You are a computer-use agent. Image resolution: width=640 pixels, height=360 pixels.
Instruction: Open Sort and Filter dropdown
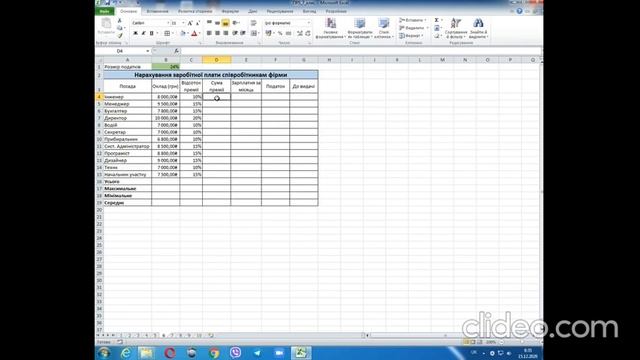click(x=456, y=28)
